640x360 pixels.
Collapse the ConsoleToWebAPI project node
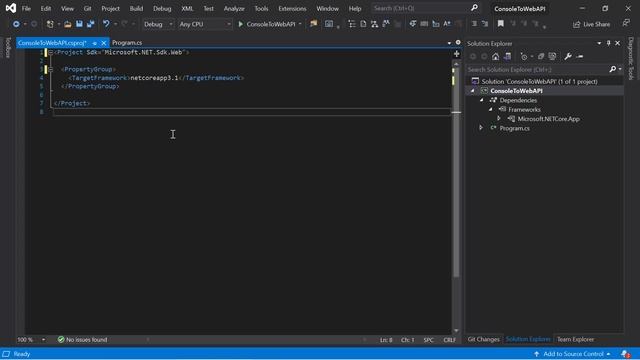tap(473, 91)
